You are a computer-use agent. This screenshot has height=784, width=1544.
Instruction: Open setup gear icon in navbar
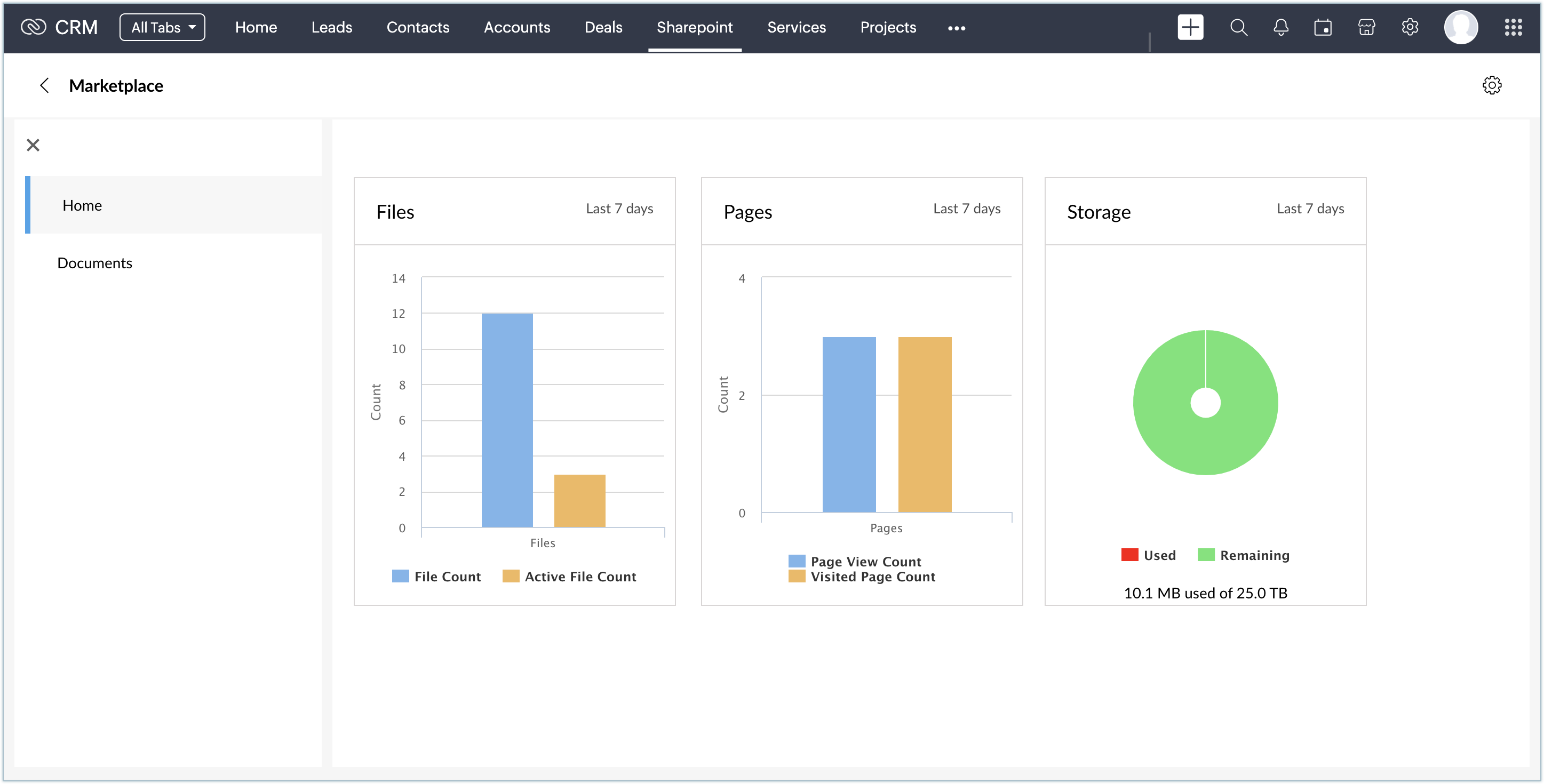[1410, 28]
